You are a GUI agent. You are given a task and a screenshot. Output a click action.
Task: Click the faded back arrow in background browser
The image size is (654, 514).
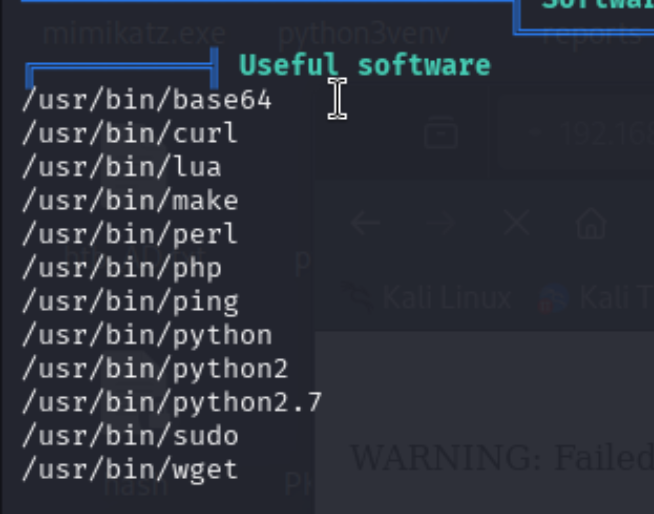click(366, 223)
